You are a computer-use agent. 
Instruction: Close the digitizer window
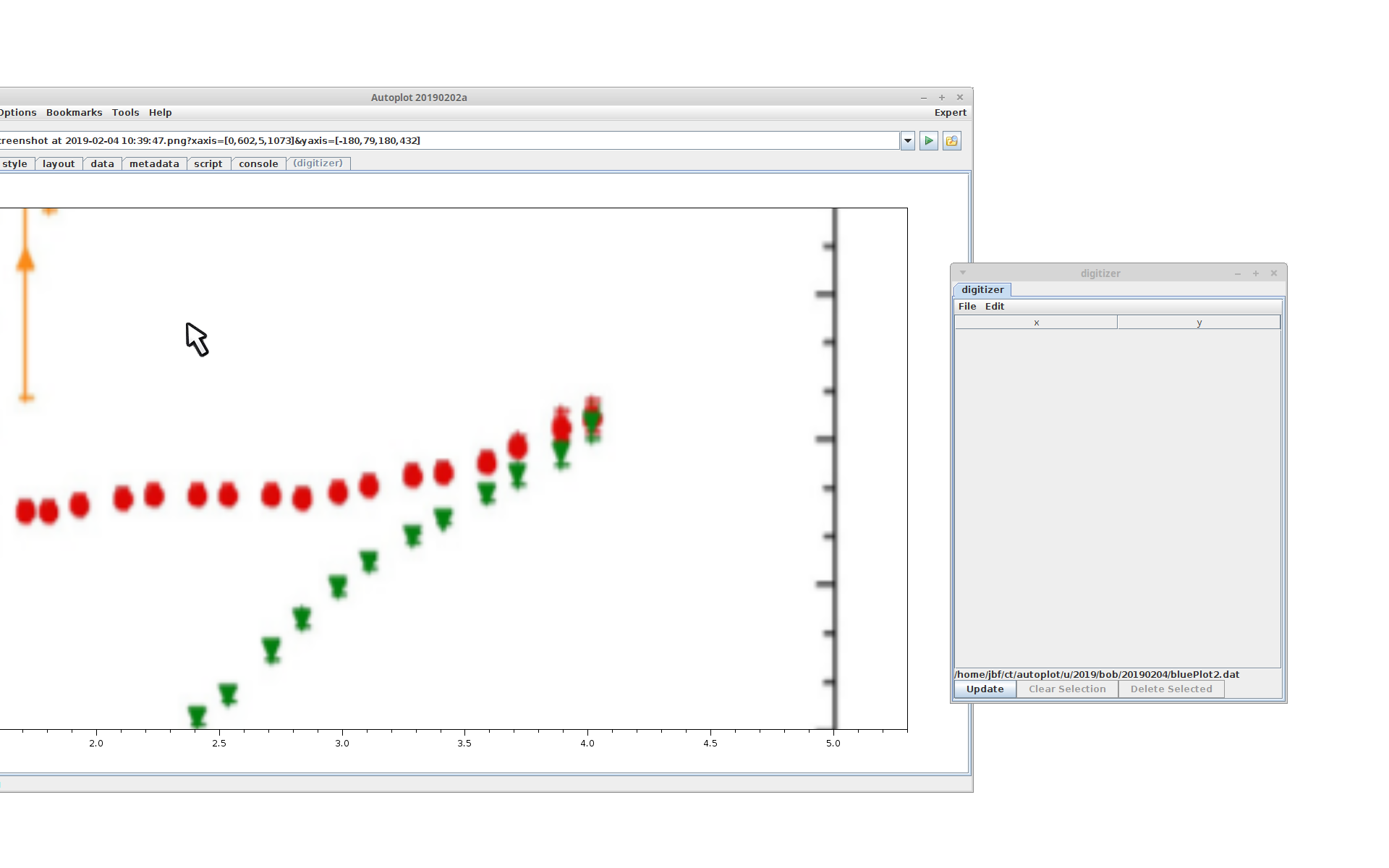(x=1274, y=273)
